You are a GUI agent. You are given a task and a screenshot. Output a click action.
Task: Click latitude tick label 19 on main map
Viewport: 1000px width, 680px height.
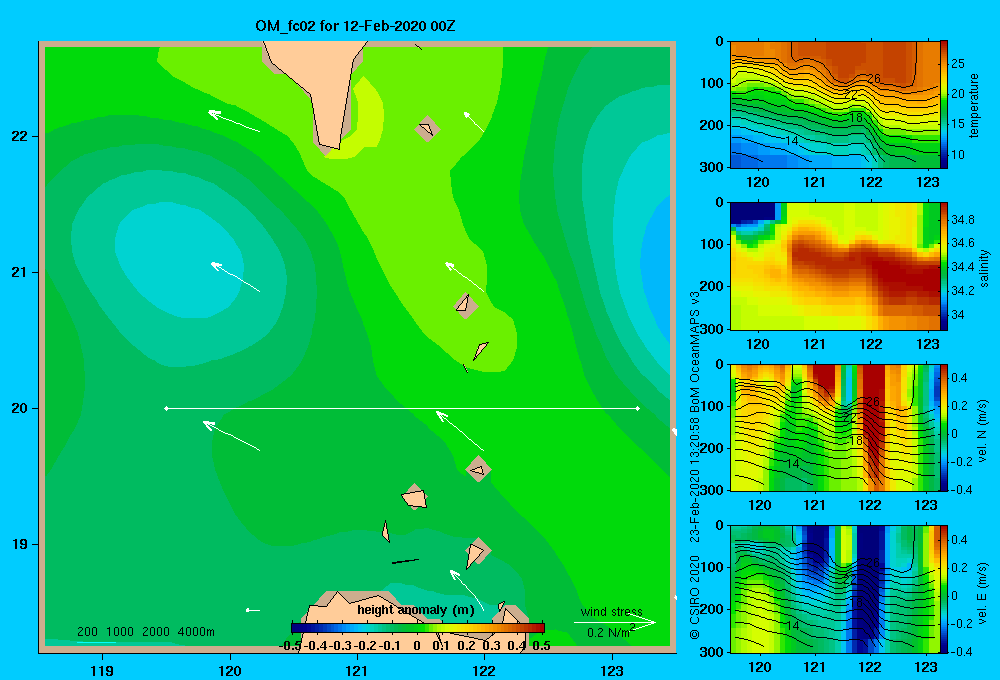click(x=19, y=544)
